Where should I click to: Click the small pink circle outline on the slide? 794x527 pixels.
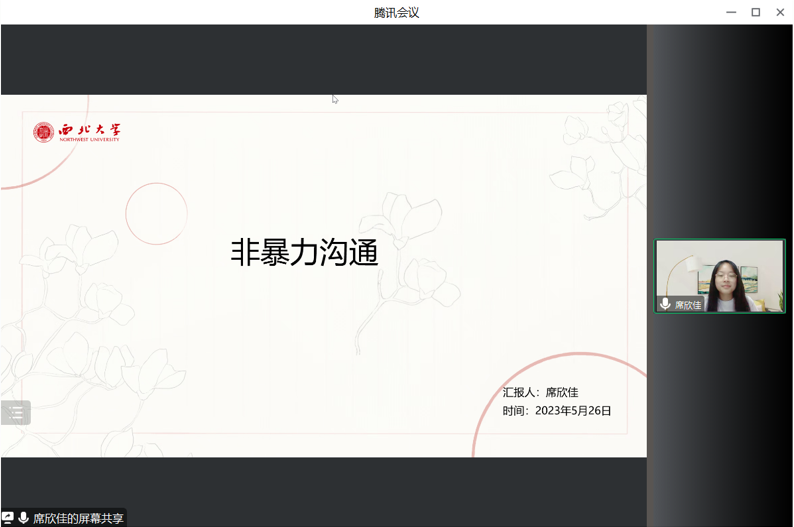pos(156,214)
